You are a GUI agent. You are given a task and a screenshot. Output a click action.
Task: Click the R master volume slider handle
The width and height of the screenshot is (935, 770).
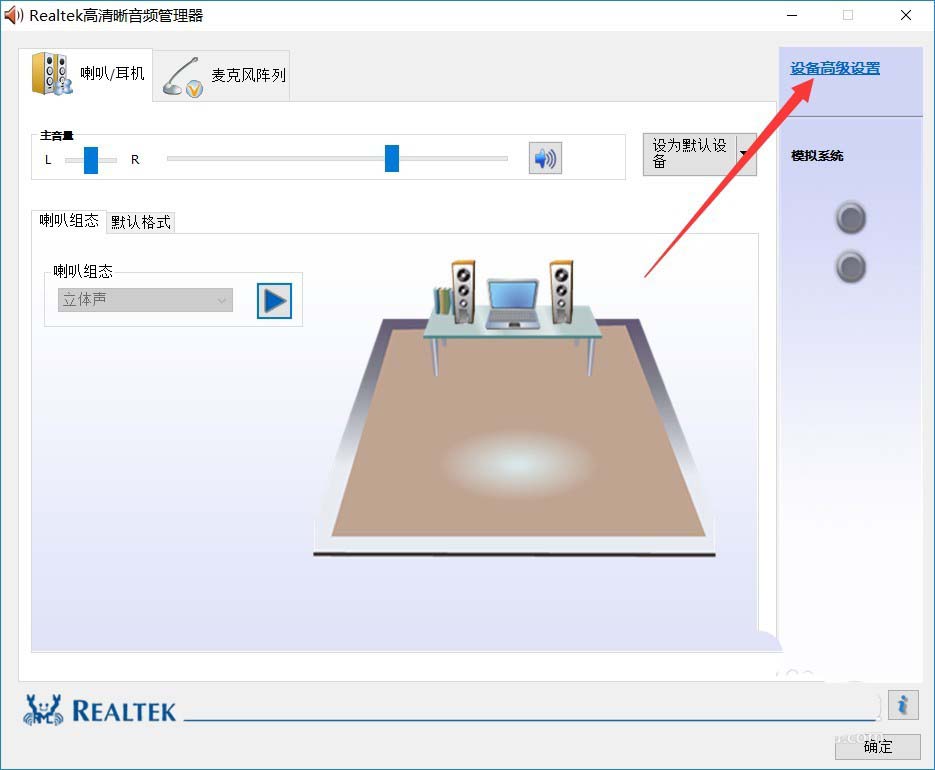coord(391,158)
